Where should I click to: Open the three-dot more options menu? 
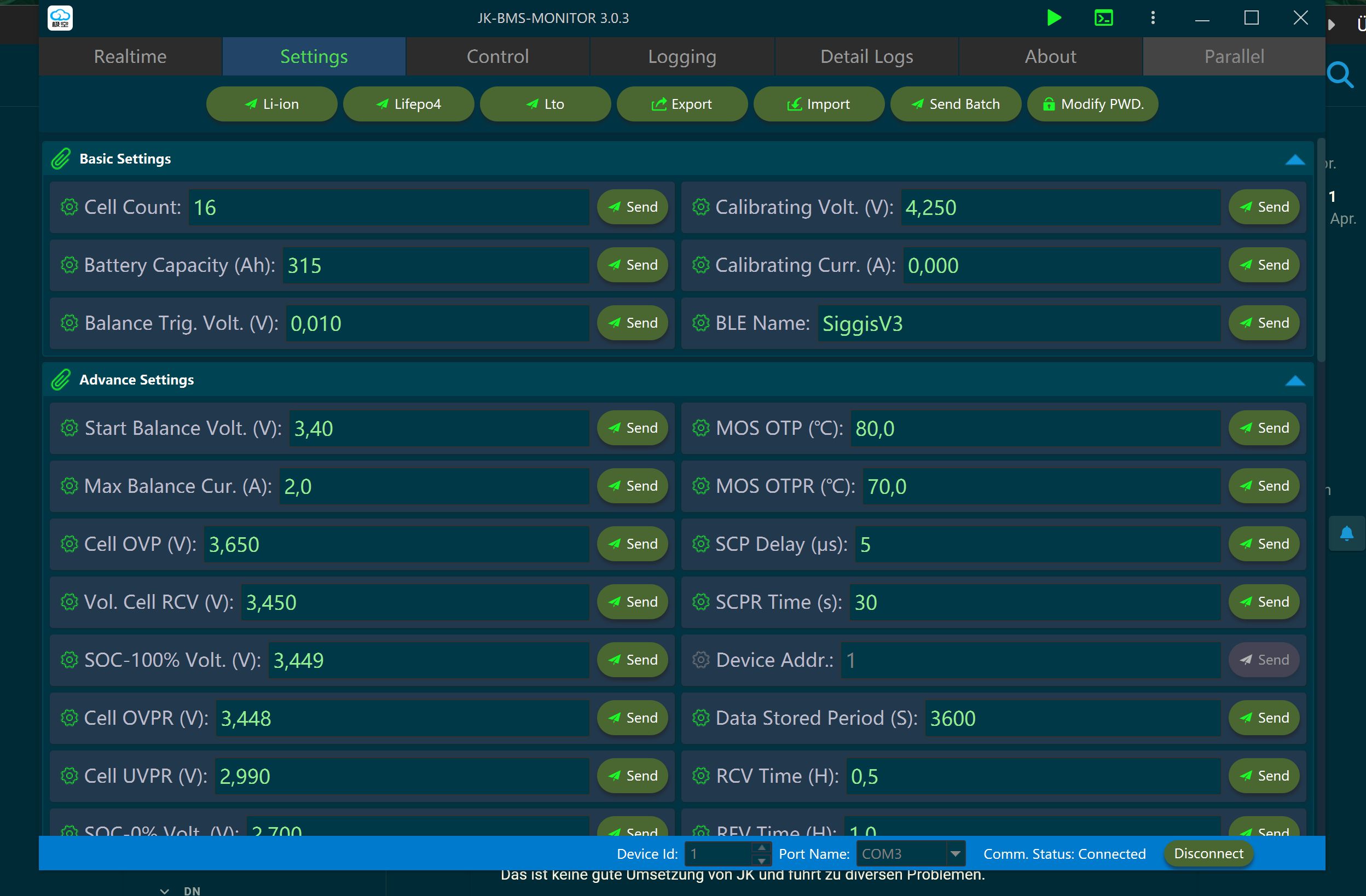click(1153, 18)
